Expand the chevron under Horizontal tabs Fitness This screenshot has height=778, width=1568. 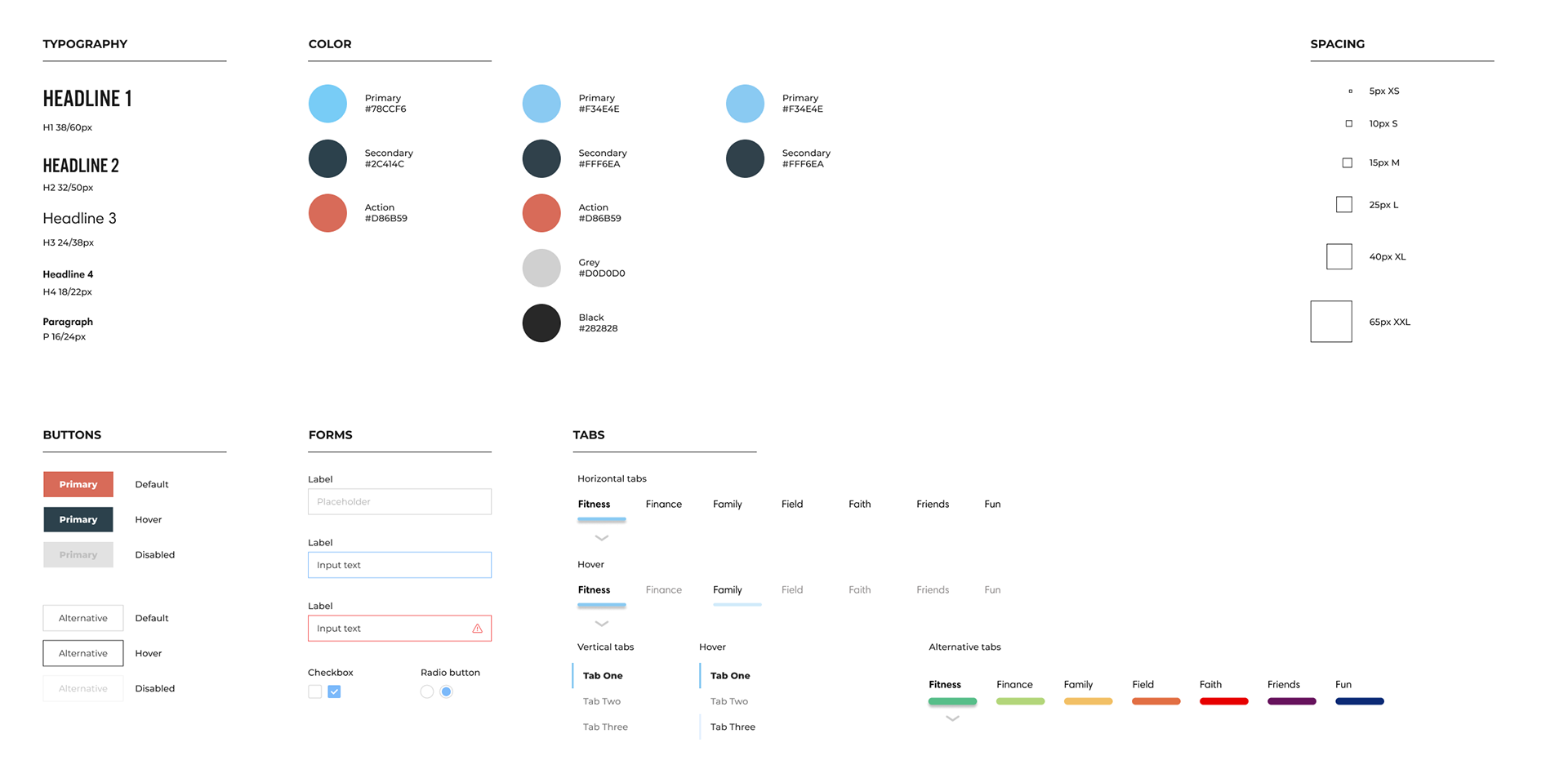[602, 538]
